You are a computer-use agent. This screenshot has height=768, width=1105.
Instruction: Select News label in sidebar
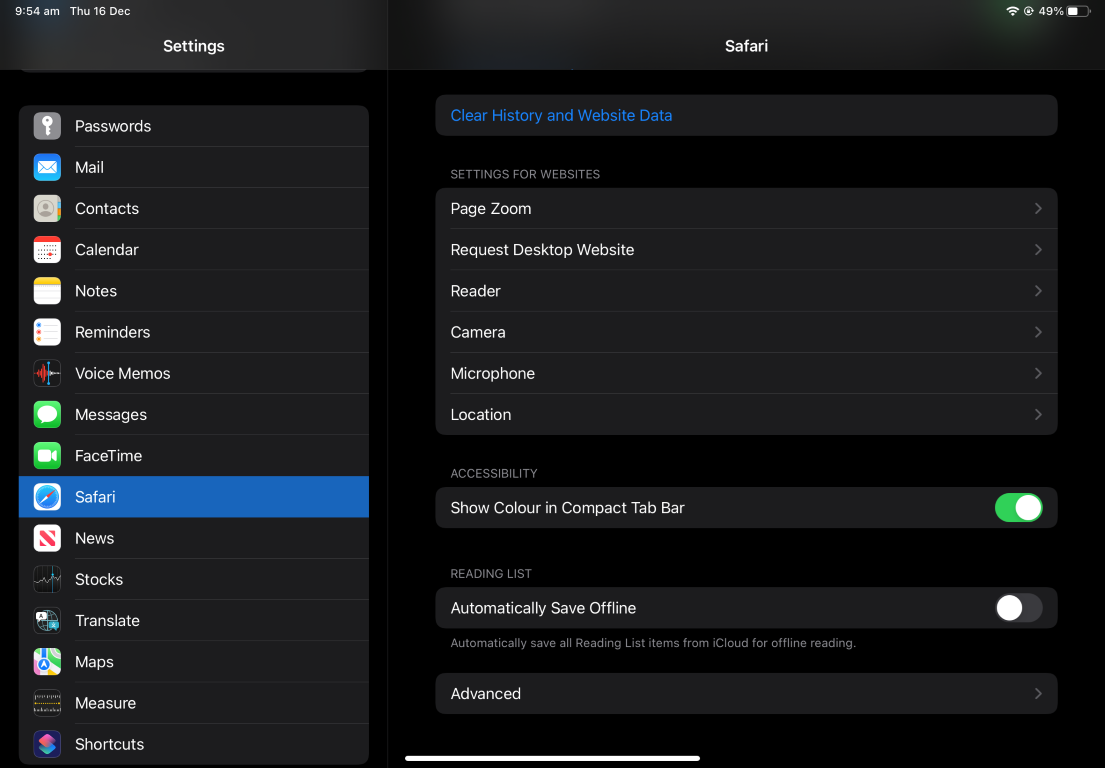click(94, 538)
